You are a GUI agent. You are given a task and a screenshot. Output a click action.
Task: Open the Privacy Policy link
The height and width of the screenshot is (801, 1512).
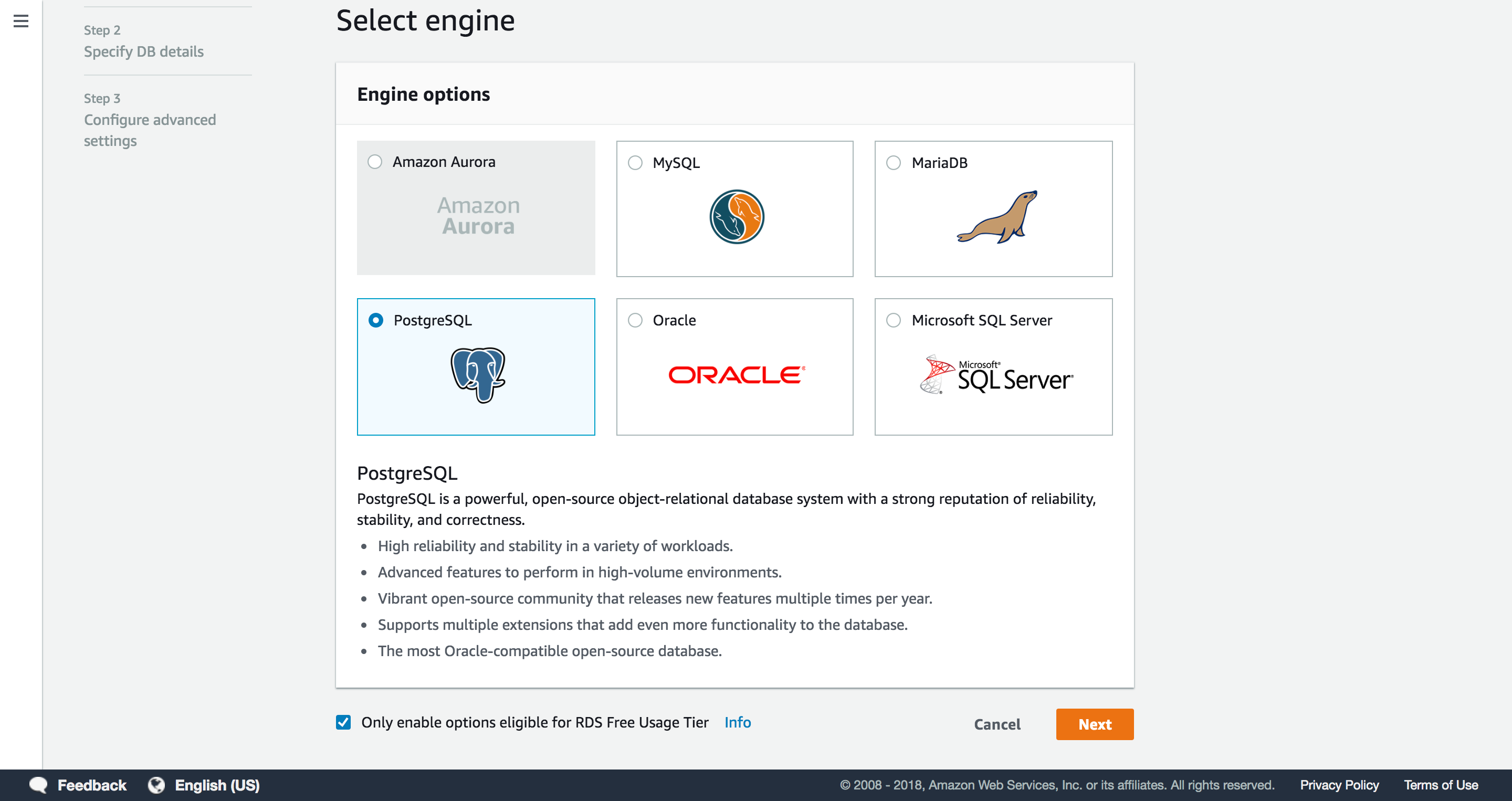[x=1339, y=785]
